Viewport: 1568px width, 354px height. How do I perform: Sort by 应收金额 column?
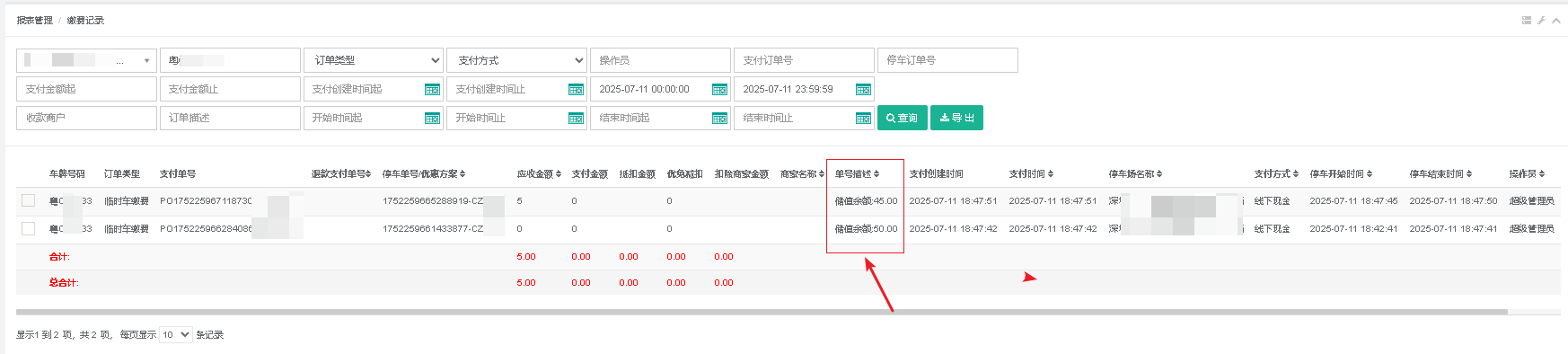click(539, 173)
